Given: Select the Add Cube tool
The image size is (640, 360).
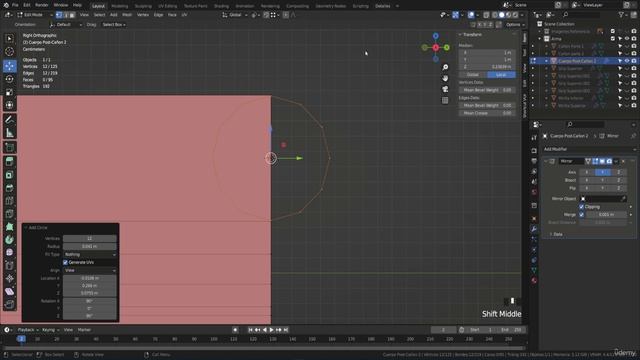Looking at the screenshot, I should pyautogui.click(x=9, y=147).
